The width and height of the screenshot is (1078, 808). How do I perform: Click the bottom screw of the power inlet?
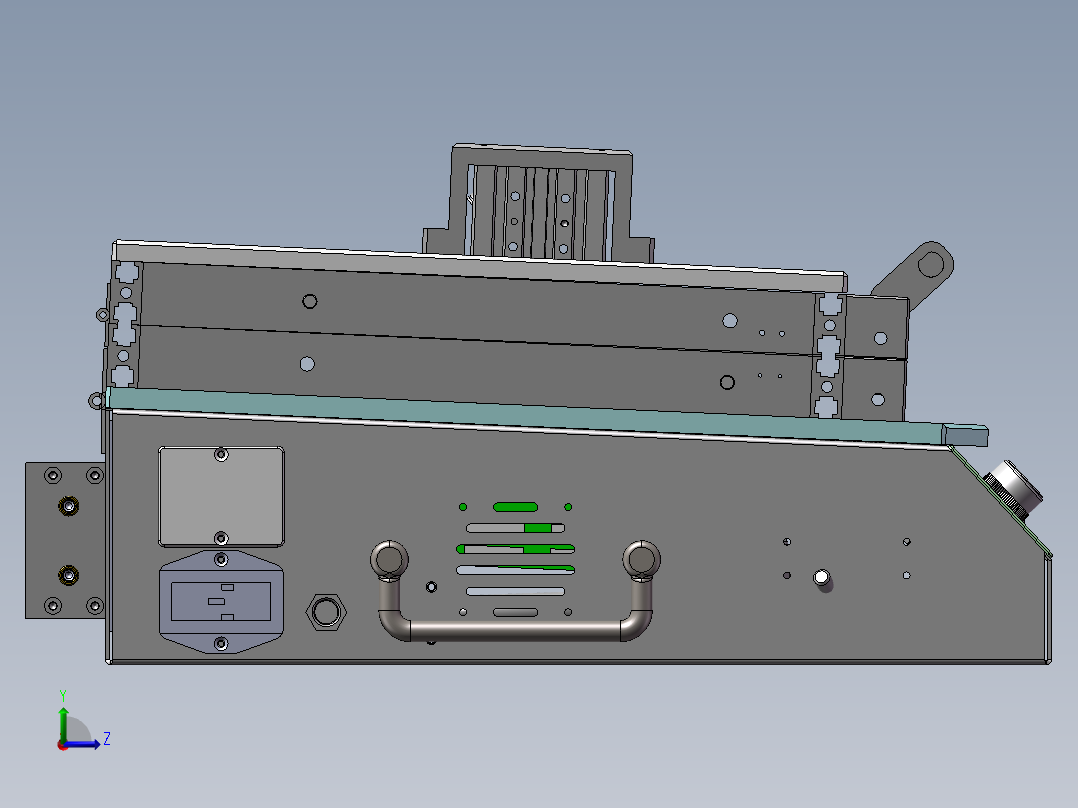tap(219, 641)
